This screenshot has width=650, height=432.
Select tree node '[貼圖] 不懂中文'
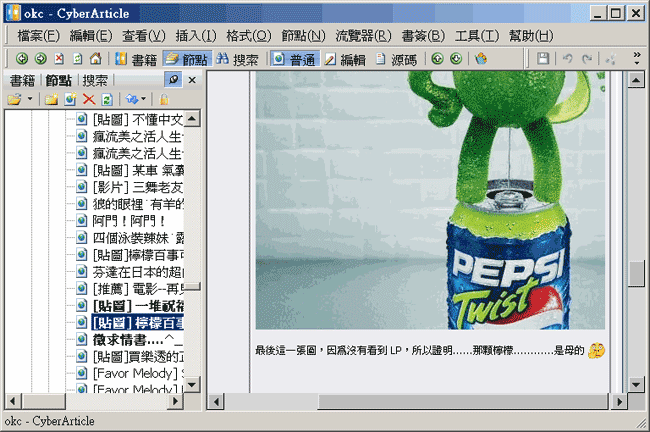click(138, 119)
